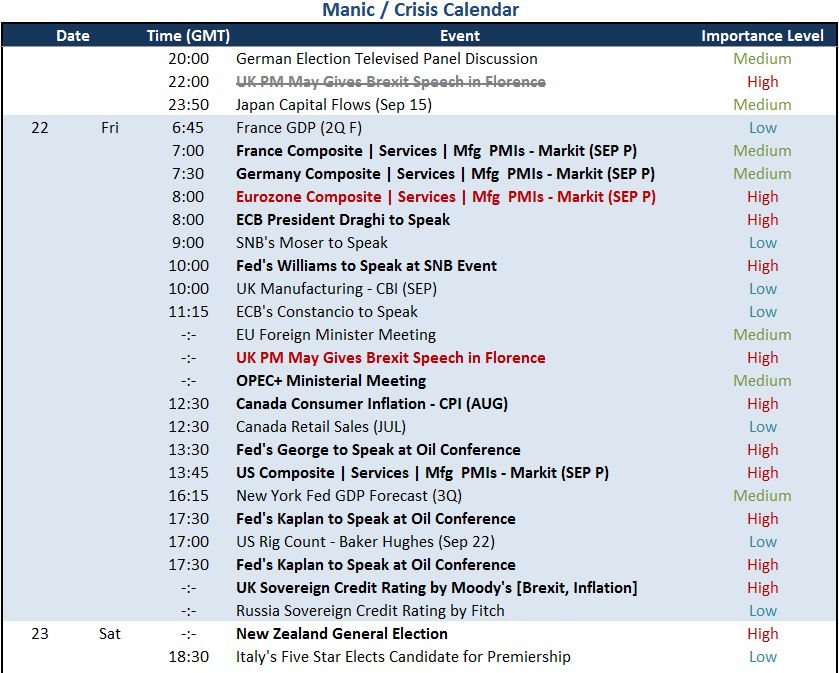This screenshot has width=839, height=673.
Task: Click the Low importance label for France GDP
Action: 762,128
